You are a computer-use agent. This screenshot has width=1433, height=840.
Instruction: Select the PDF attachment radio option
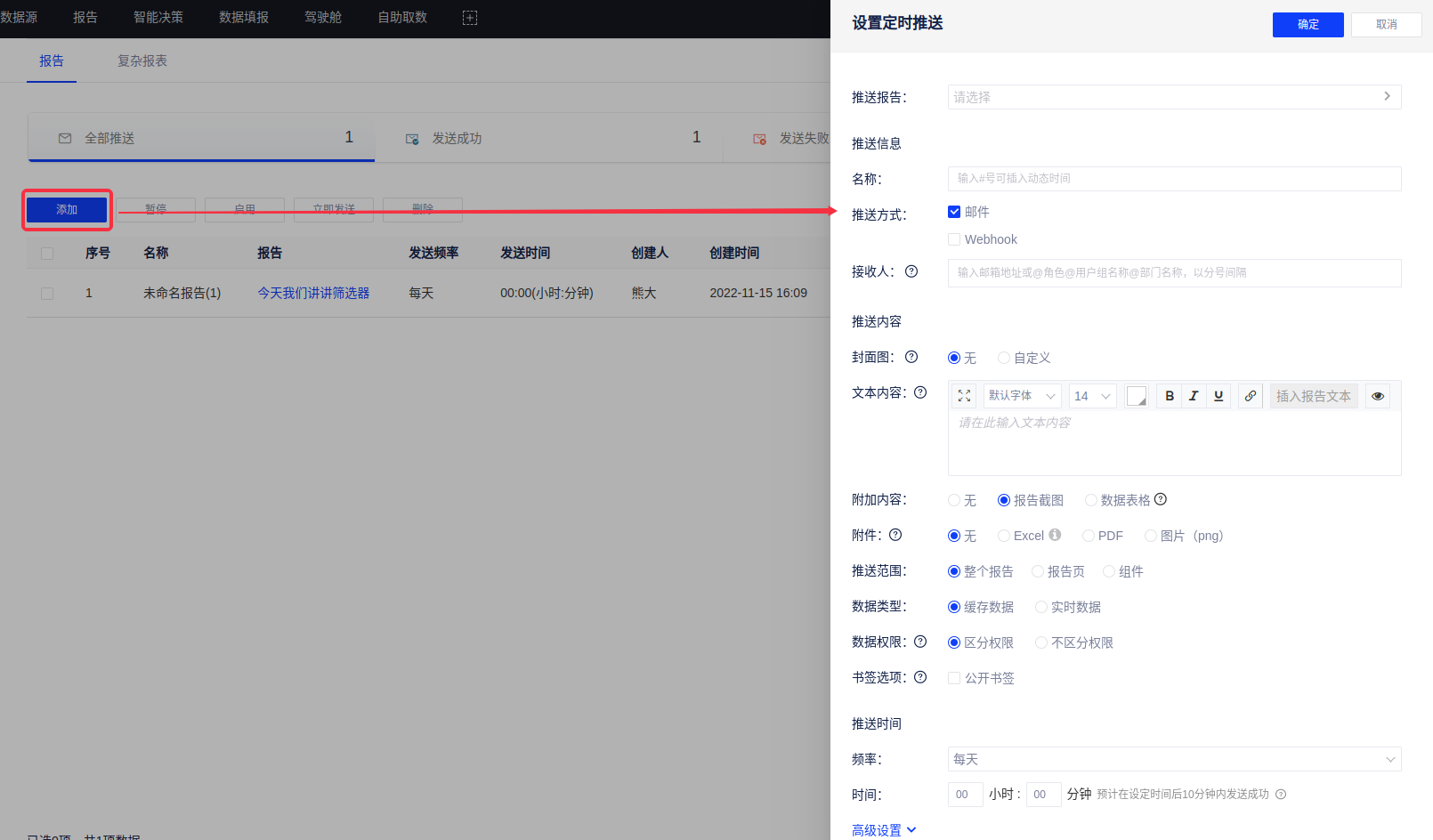(x=1089, y=536)
